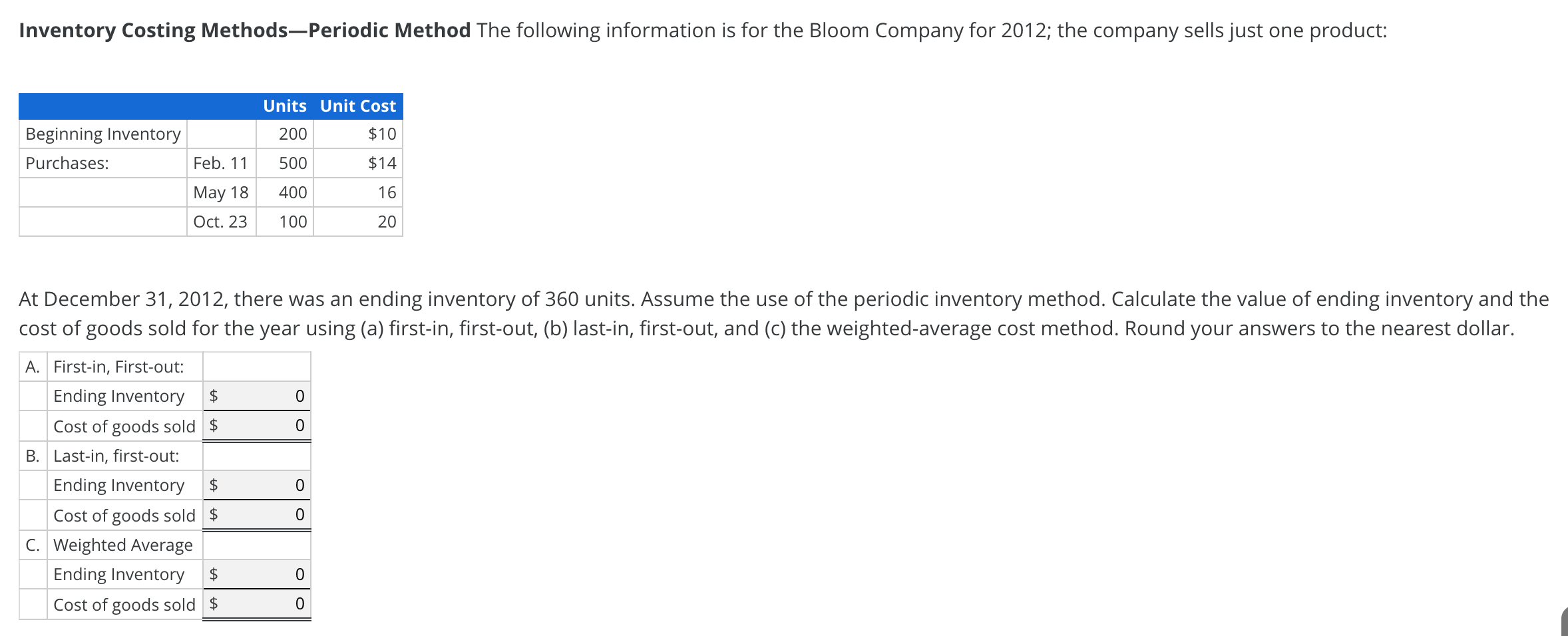Image resolution: width=1568 pixels, height=636 pixels.
Task: Select the Units column header
Action: click(284, 105)
